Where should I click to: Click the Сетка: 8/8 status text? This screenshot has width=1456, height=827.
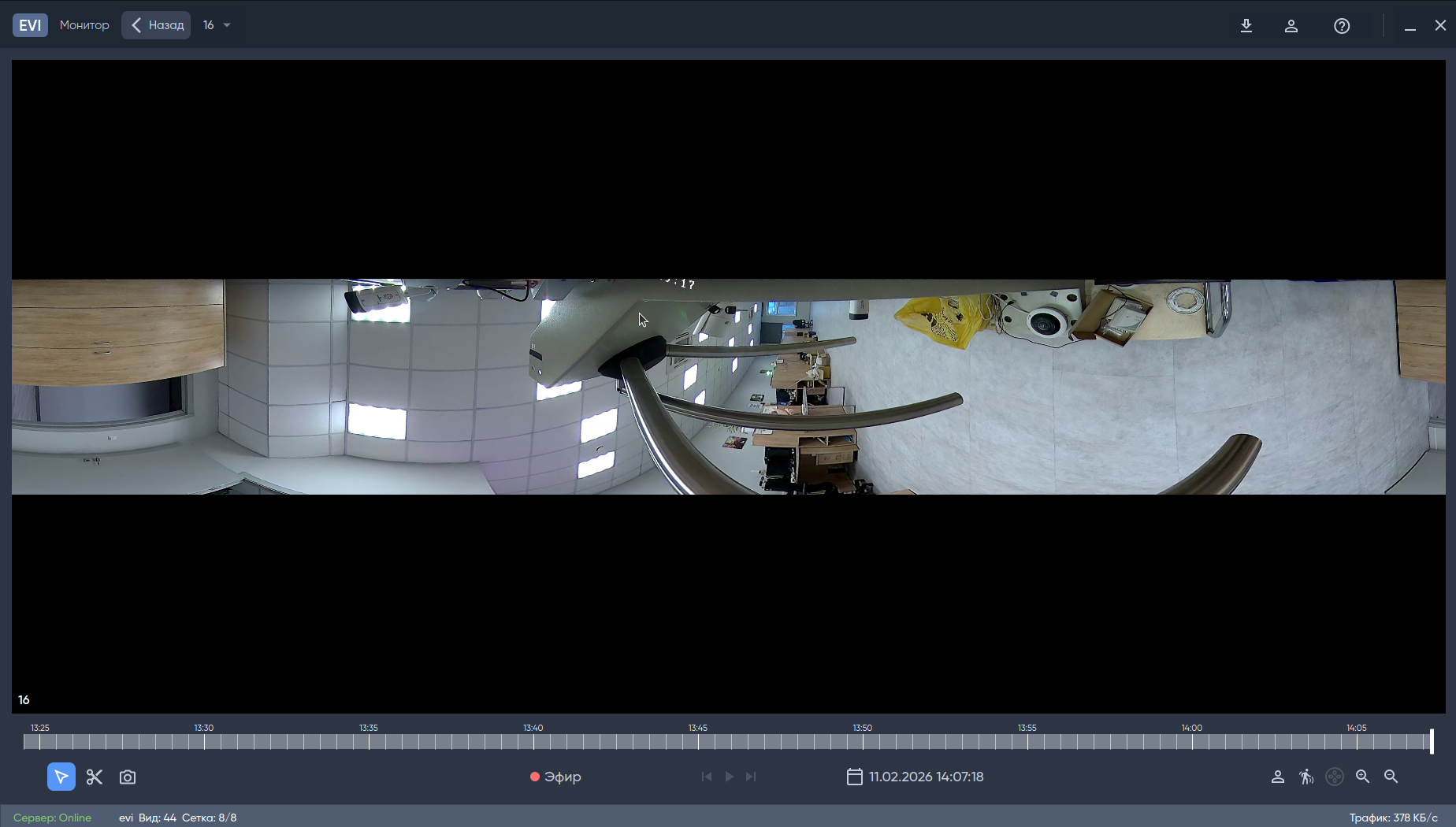[x=210, y=818]
